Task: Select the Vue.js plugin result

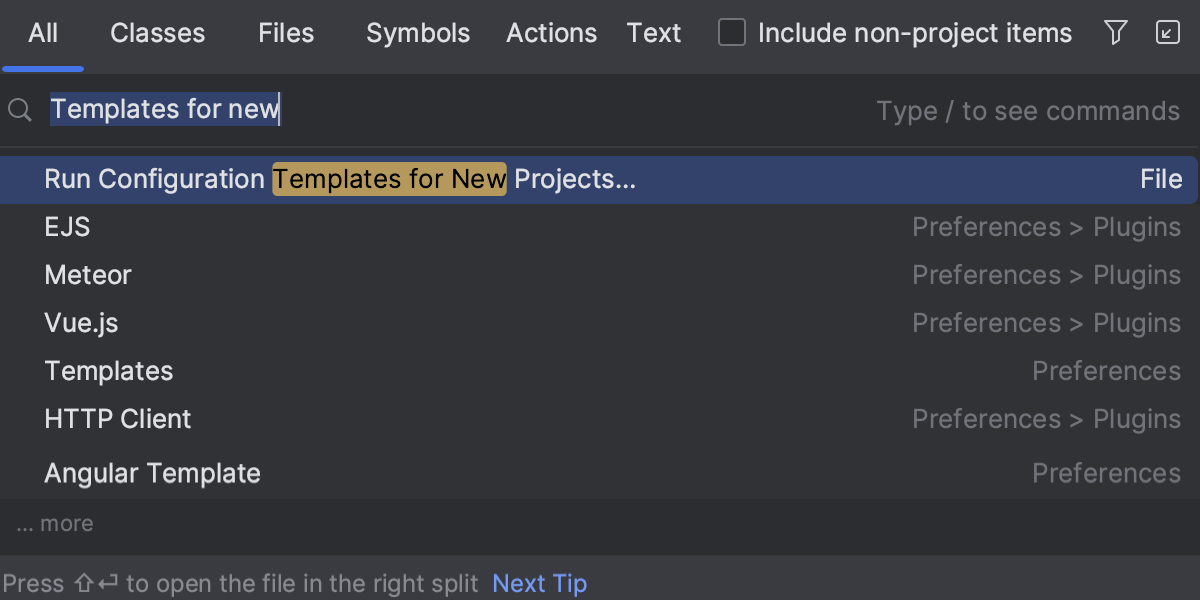Action: (x=79, y=323)
